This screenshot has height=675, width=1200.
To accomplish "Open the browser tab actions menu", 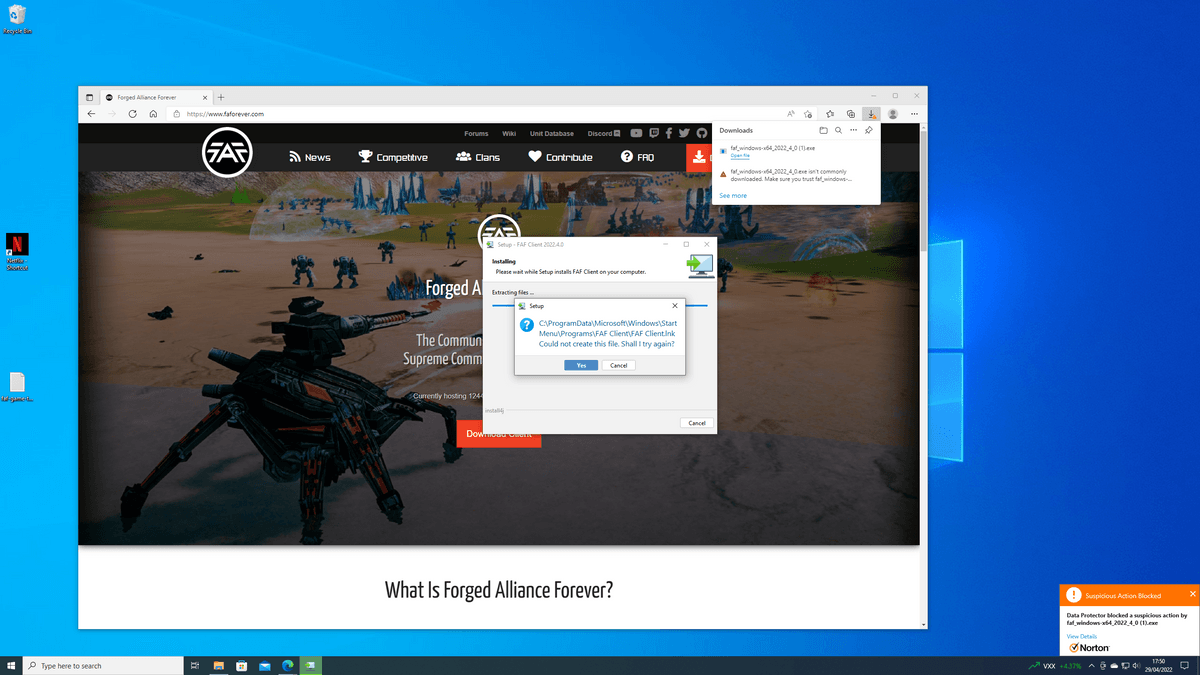I will [89, 97].
